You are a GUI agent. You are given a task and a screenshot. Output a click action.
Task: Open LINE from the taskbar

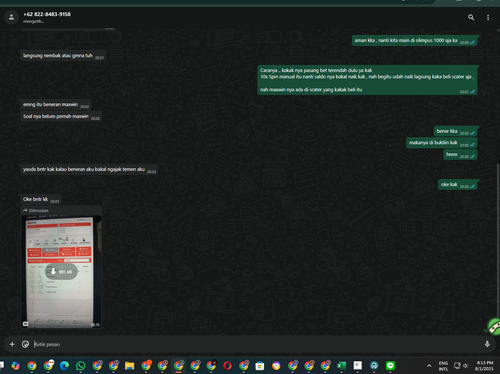(x=390, y=366)
